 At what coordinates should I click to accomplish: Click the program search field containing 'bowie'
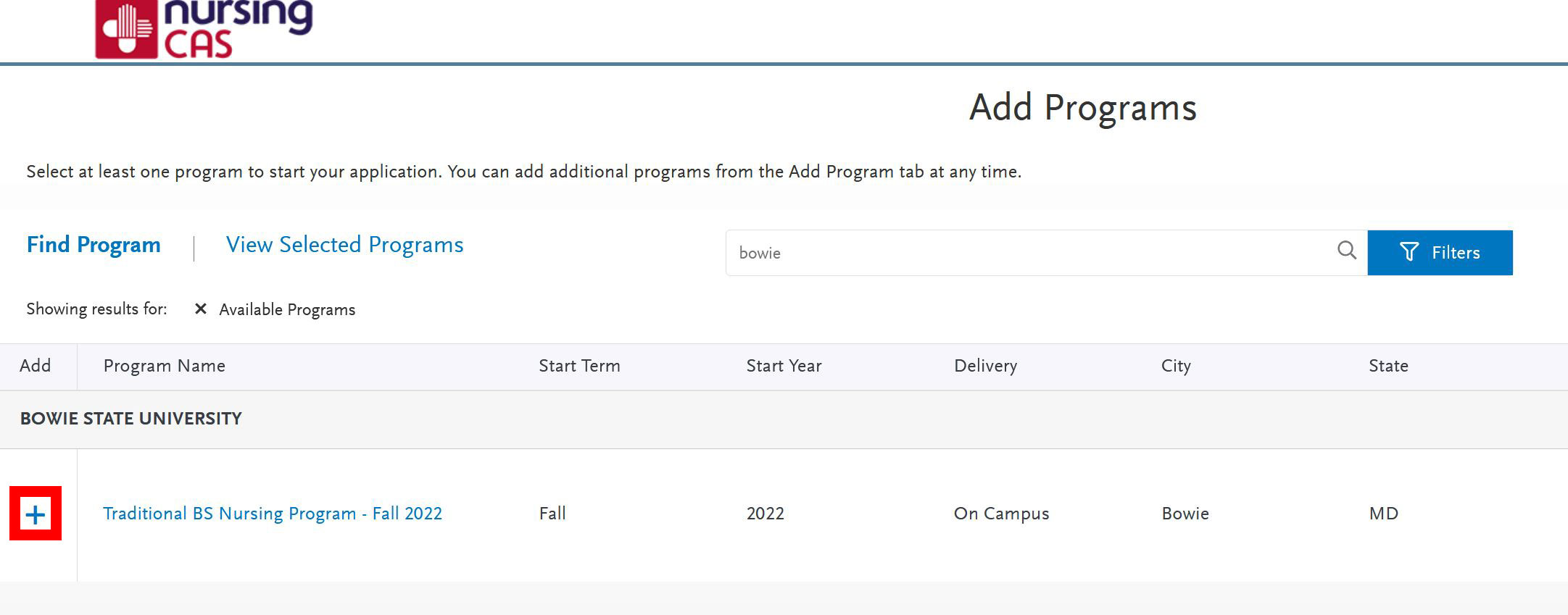click(1029, 253)
